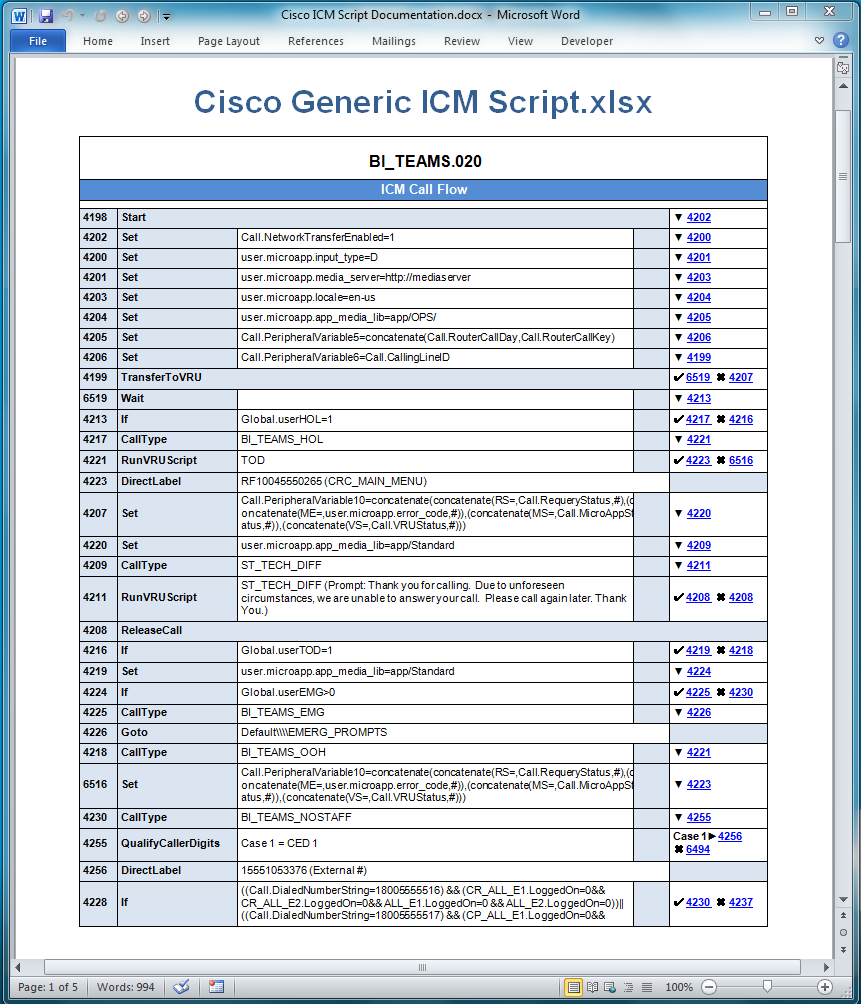Open the Page Layout ribbon tab
861x1004 pixels.
click(229, 41)
